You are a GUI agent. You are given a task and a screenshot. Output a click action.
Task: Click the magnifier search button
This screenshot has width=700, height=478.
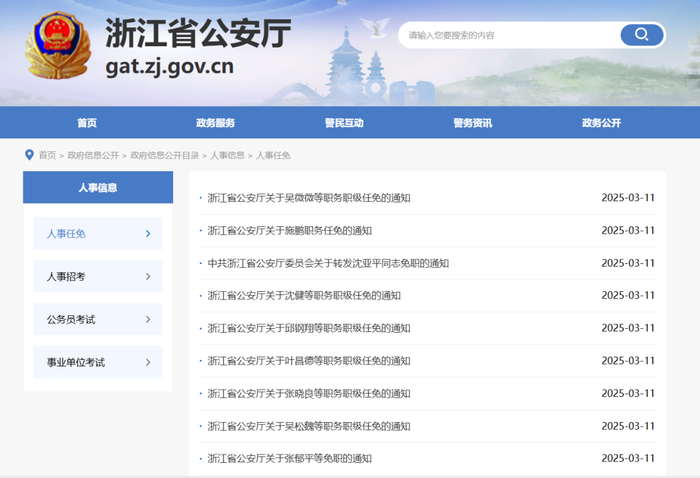coord(641,35)
